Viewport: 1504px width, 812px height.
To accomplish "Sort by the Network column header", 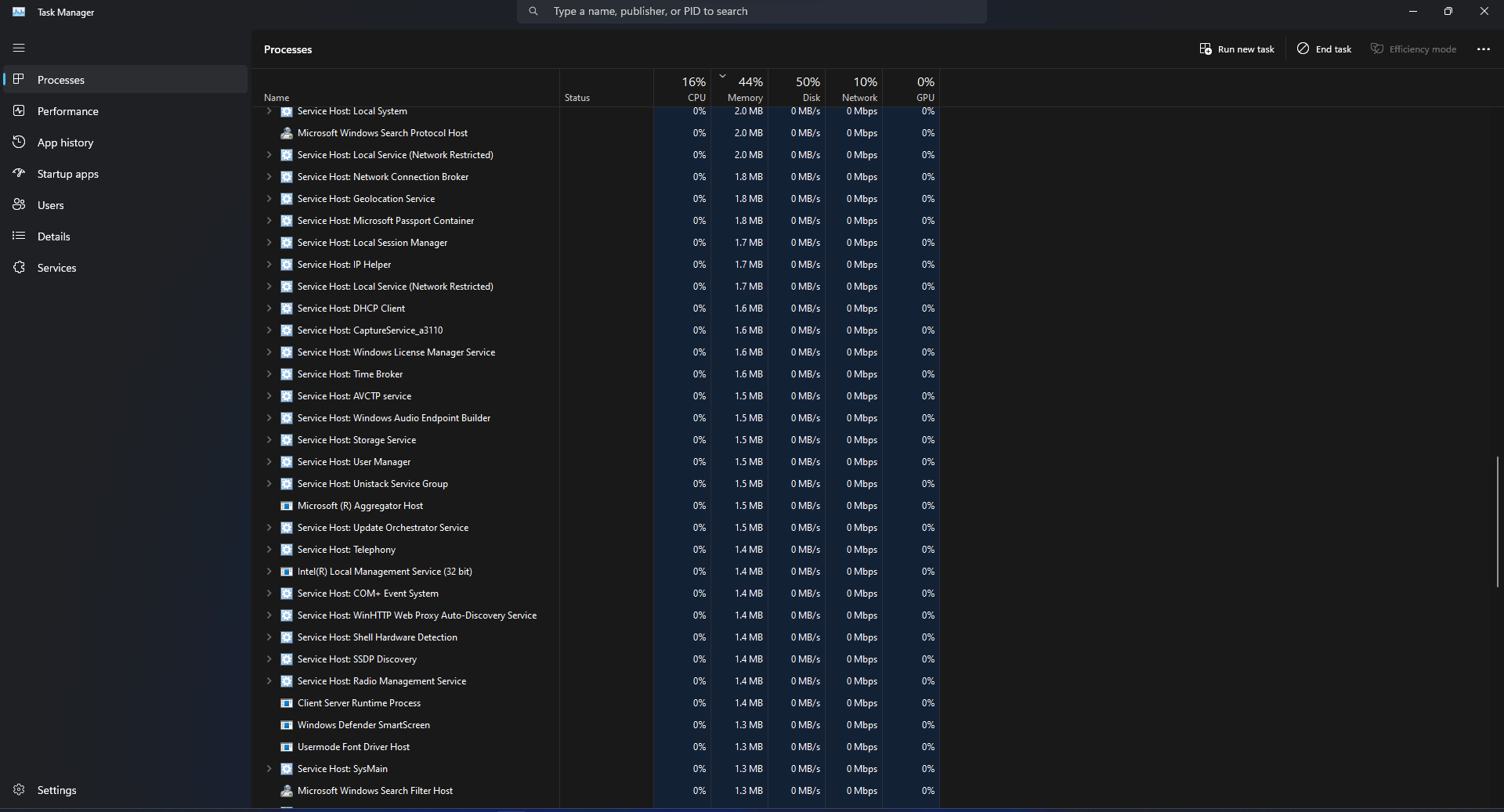I will coord(854,88).
